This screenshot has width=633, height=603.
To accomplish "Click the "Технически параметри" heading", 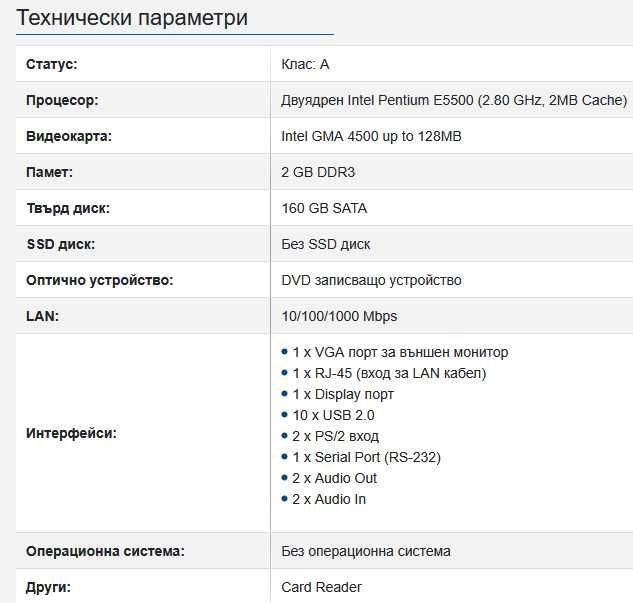I will 133,18.
